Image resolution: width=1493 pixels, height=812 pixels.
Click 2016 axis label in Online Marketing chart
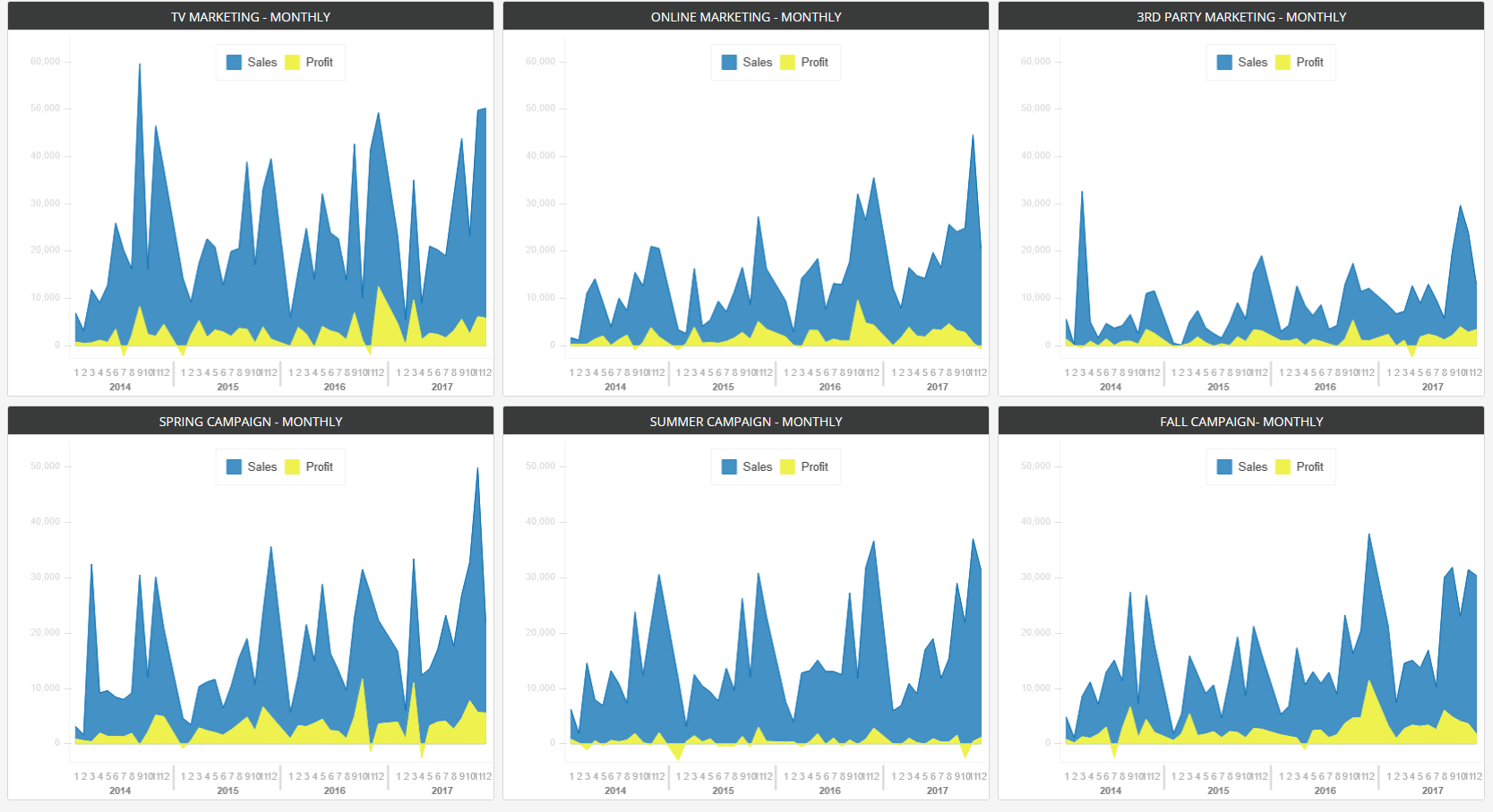pos(830,387)
